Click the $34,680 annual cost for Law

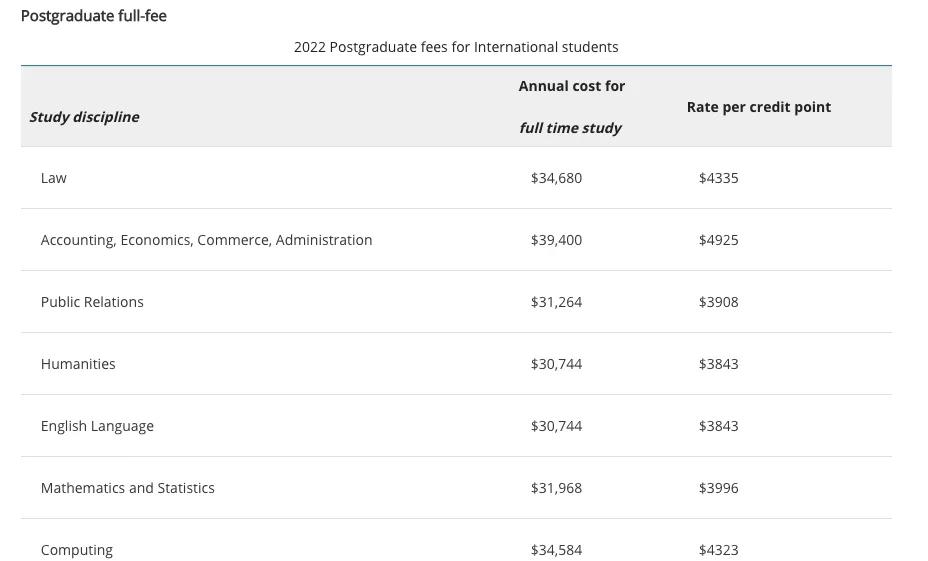556,178
